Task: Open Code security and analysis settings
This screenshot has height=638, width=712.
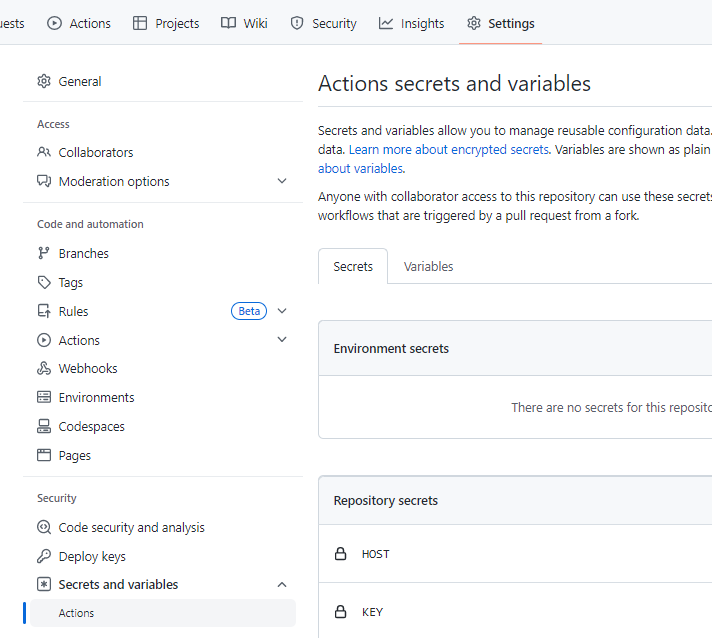Action: pos(131,528)
